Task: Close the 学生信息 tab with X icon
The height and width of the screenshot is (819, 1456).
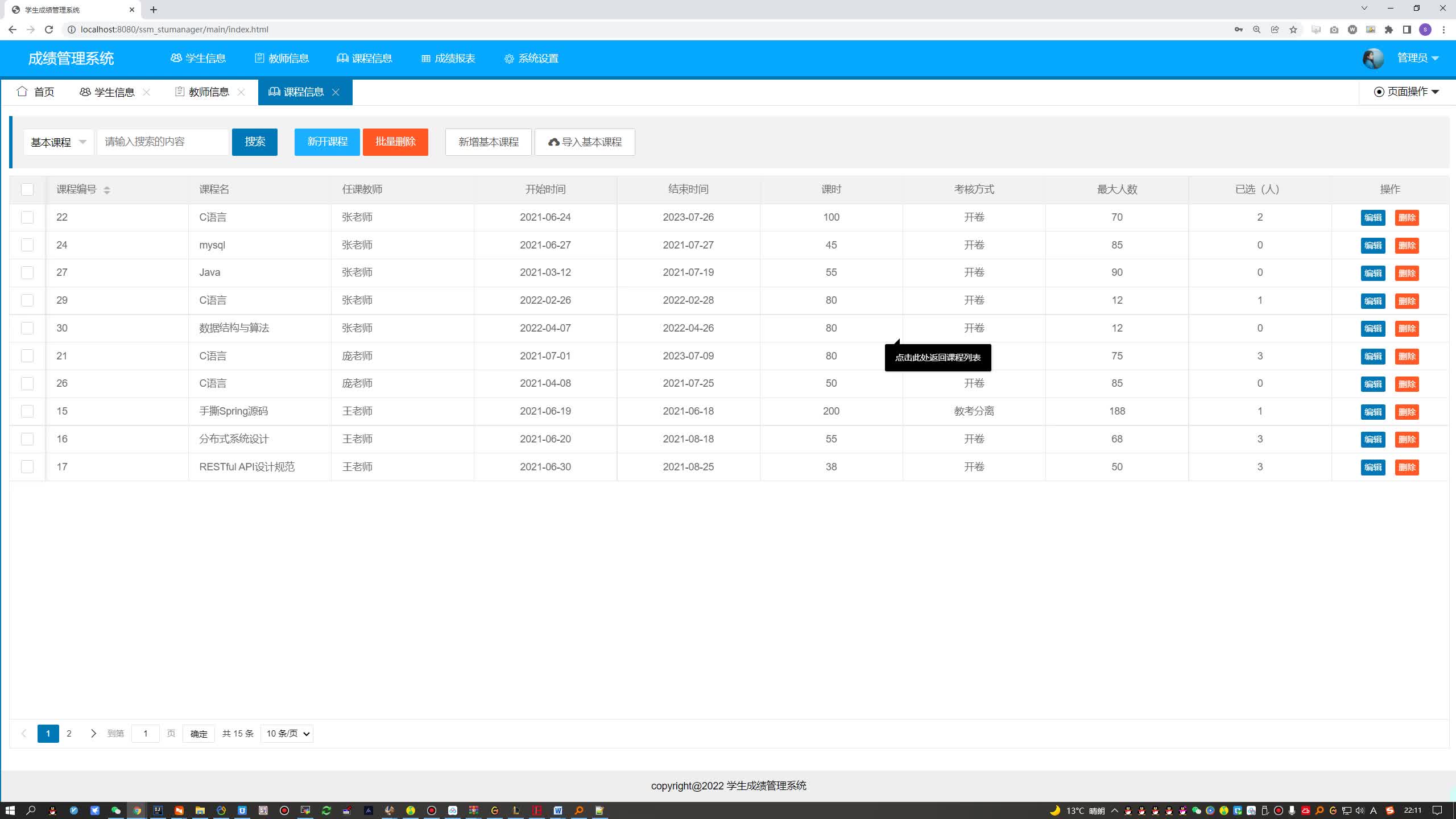Action: tap(147, 92)
